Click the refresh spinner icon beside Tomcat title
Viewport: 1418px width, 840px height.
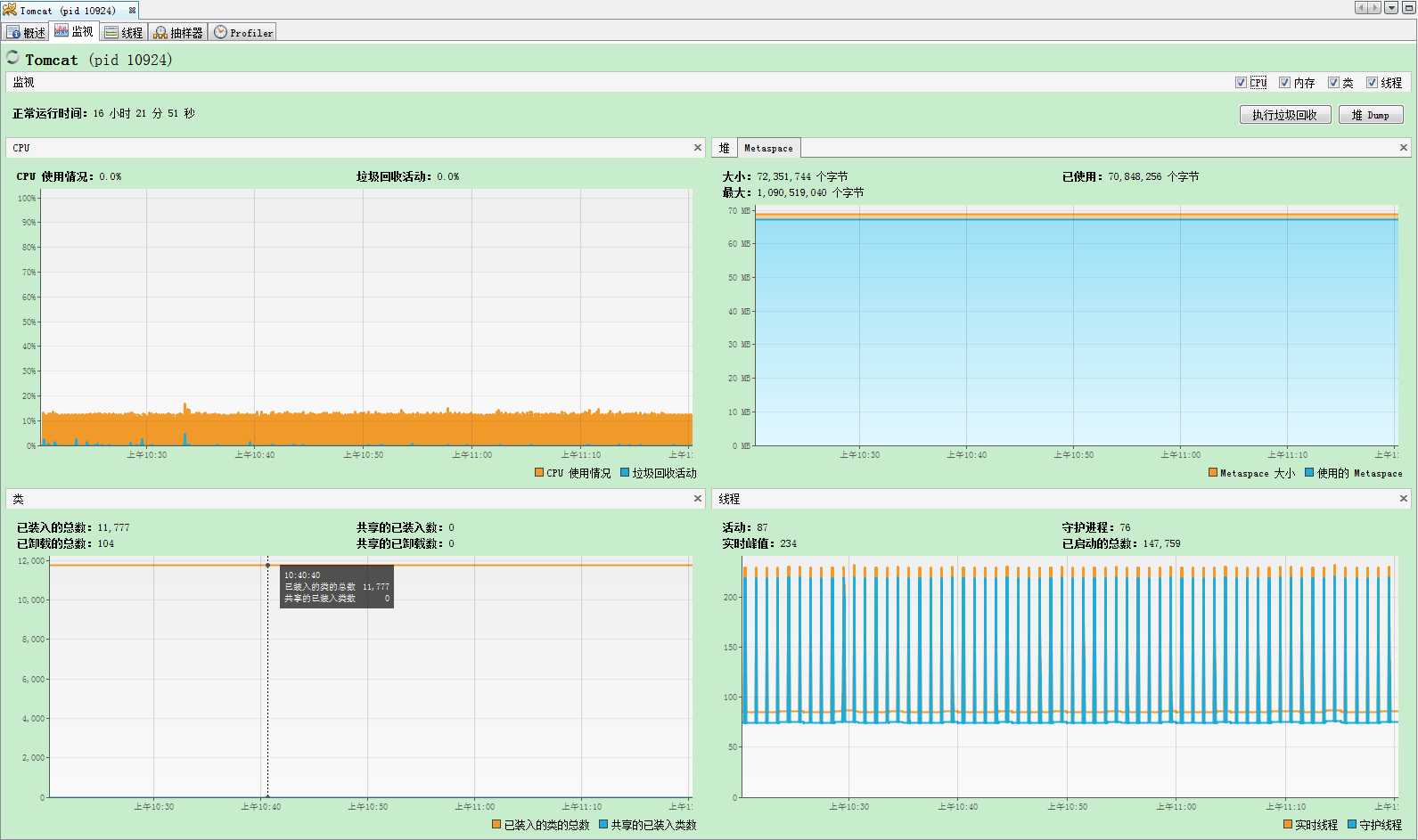click(x=12, y=58)
